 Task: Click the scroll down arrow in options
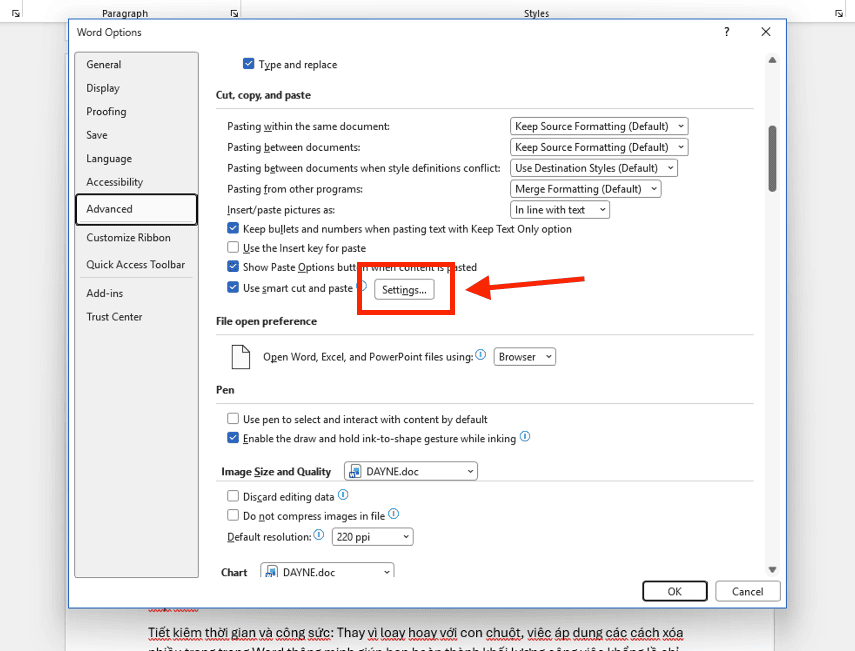772,570
